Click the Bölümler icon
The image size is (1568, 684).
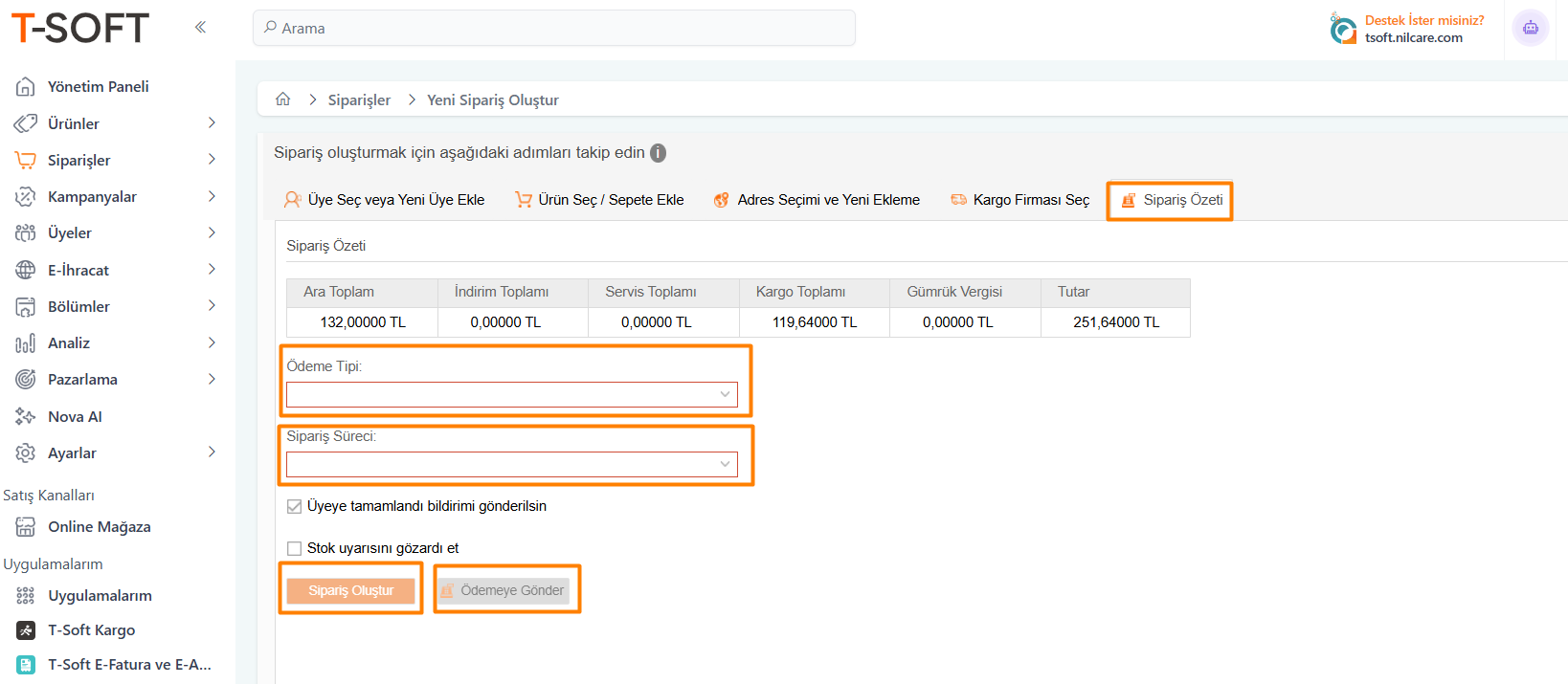(26, 306)
